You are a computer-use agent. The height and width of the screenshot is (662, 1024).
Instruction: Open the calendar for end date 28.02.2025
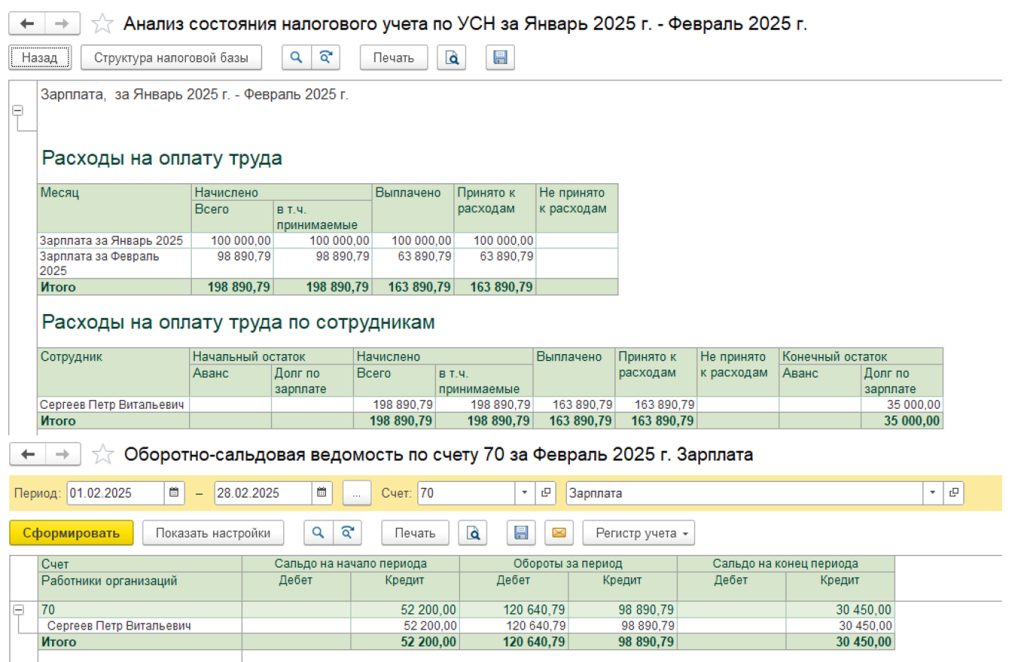pyautogui.click(x=322, y=493)
